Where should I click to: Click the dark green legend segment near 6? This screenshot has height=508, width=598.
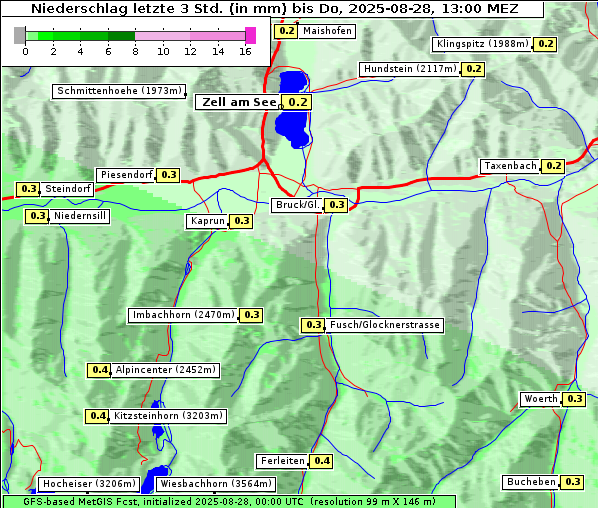click(121, 36)
